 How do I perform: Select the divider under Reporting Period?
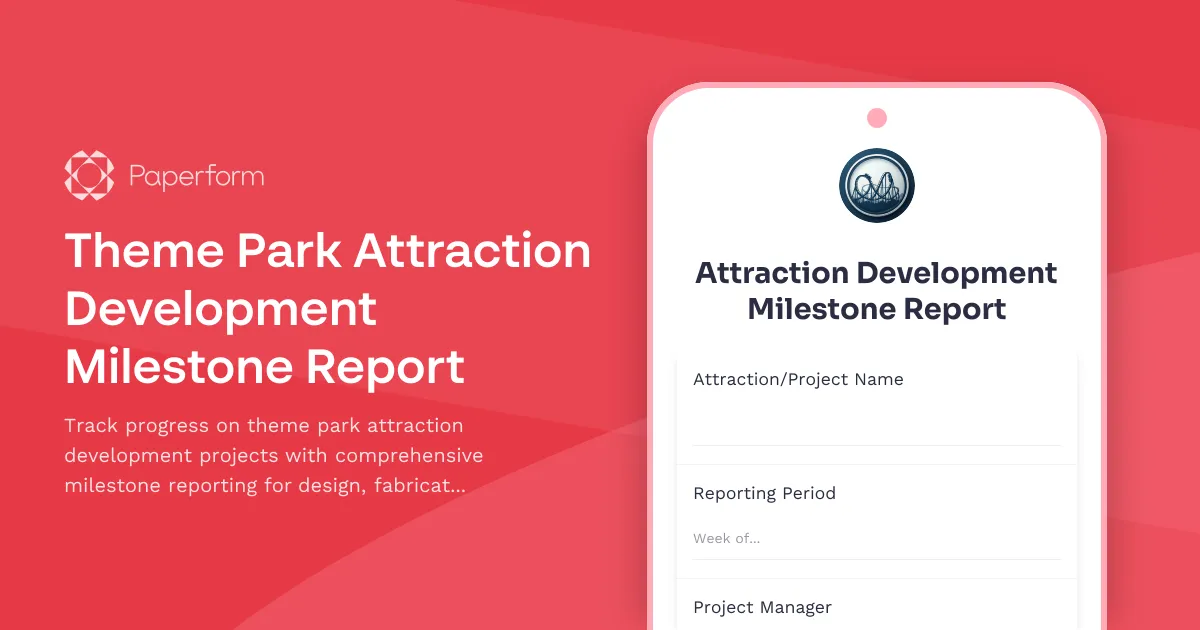tap(876, 559)
